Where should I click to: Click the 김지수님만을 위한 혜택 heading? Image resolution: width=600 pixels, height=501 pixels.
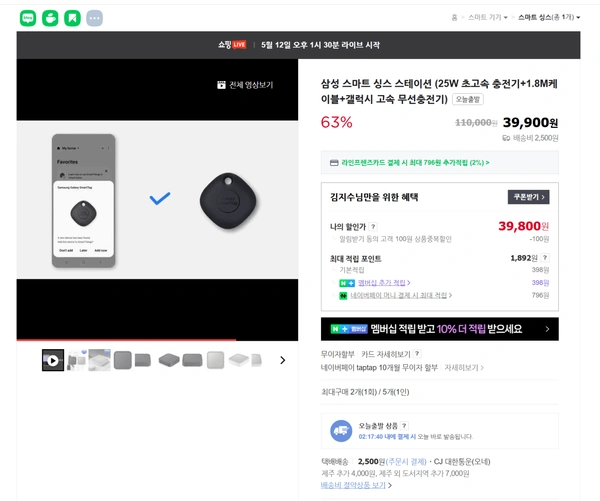pyautogui.click(x=374, y=197)
